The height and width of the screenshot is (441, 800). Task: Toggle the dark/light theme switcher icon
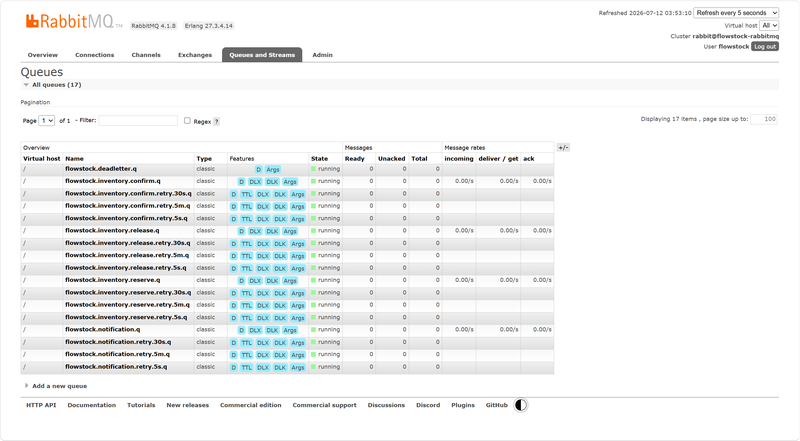coord(520,405)
